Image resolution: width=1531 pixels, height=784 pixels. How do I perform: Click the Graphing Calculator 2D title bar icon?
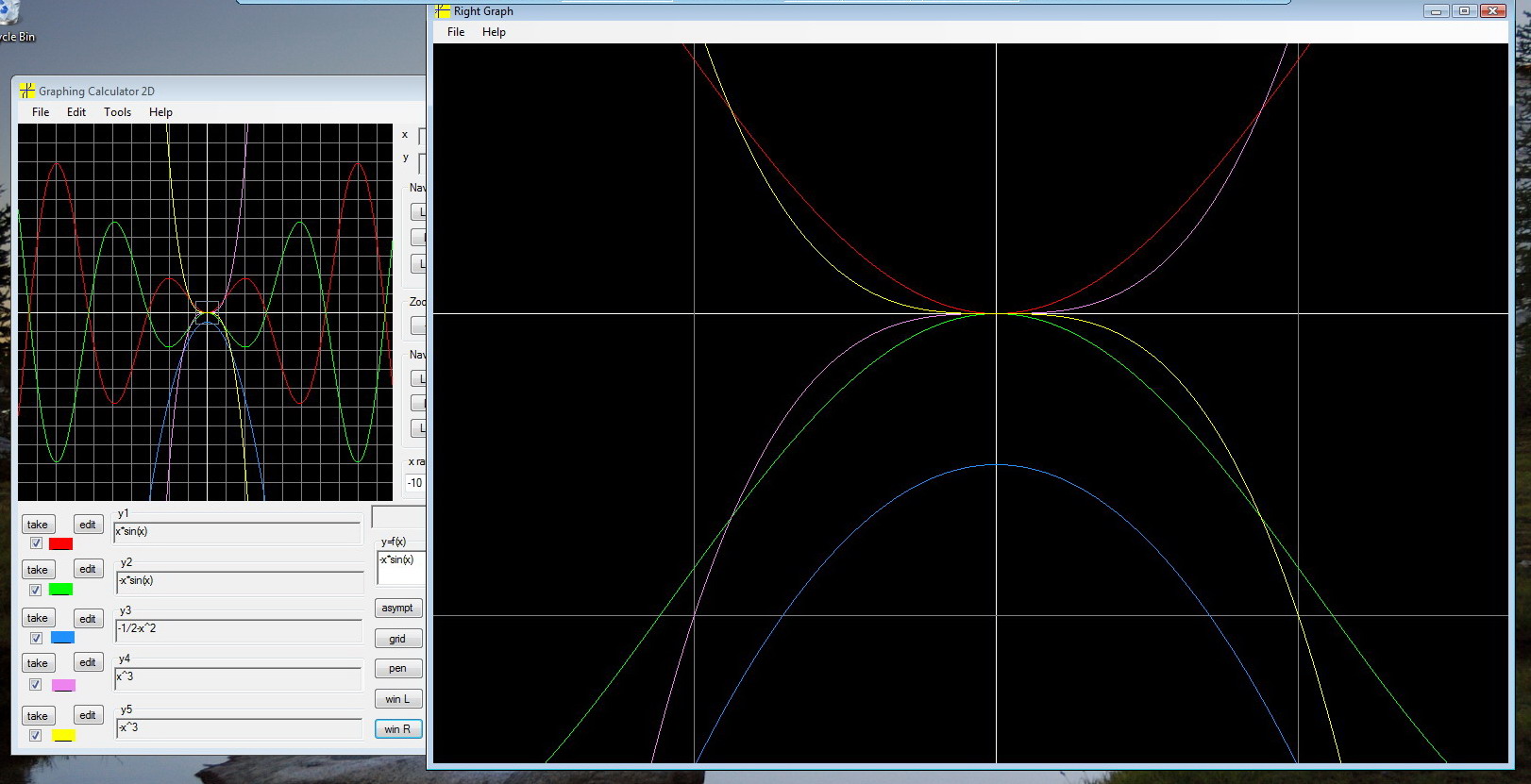(x=26, y=91)
